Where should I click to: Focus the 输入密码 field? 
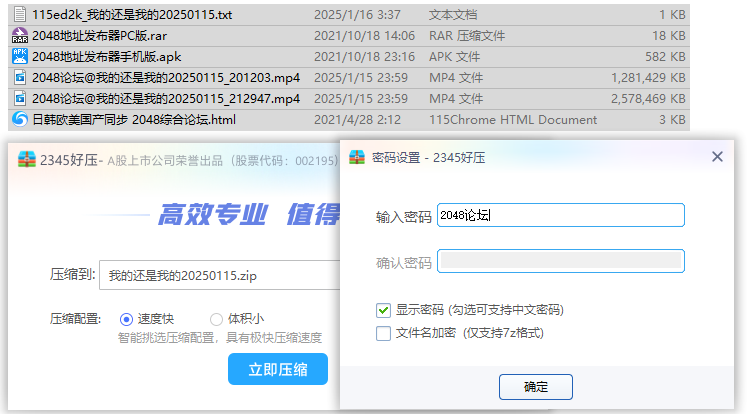(561, 215)
